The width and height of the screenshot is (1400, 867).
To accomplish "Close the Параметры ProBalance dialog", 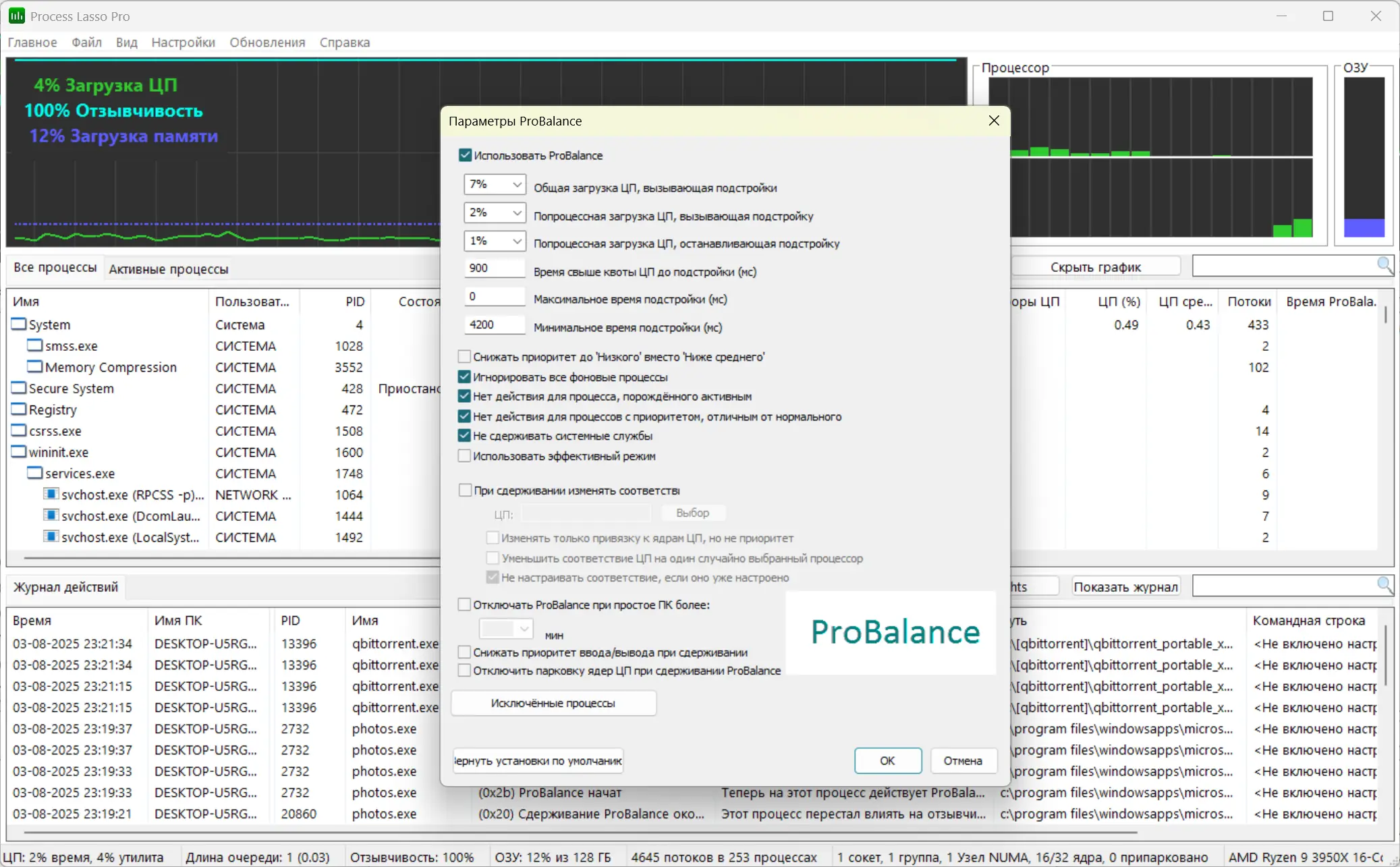I will click(993, 121).
